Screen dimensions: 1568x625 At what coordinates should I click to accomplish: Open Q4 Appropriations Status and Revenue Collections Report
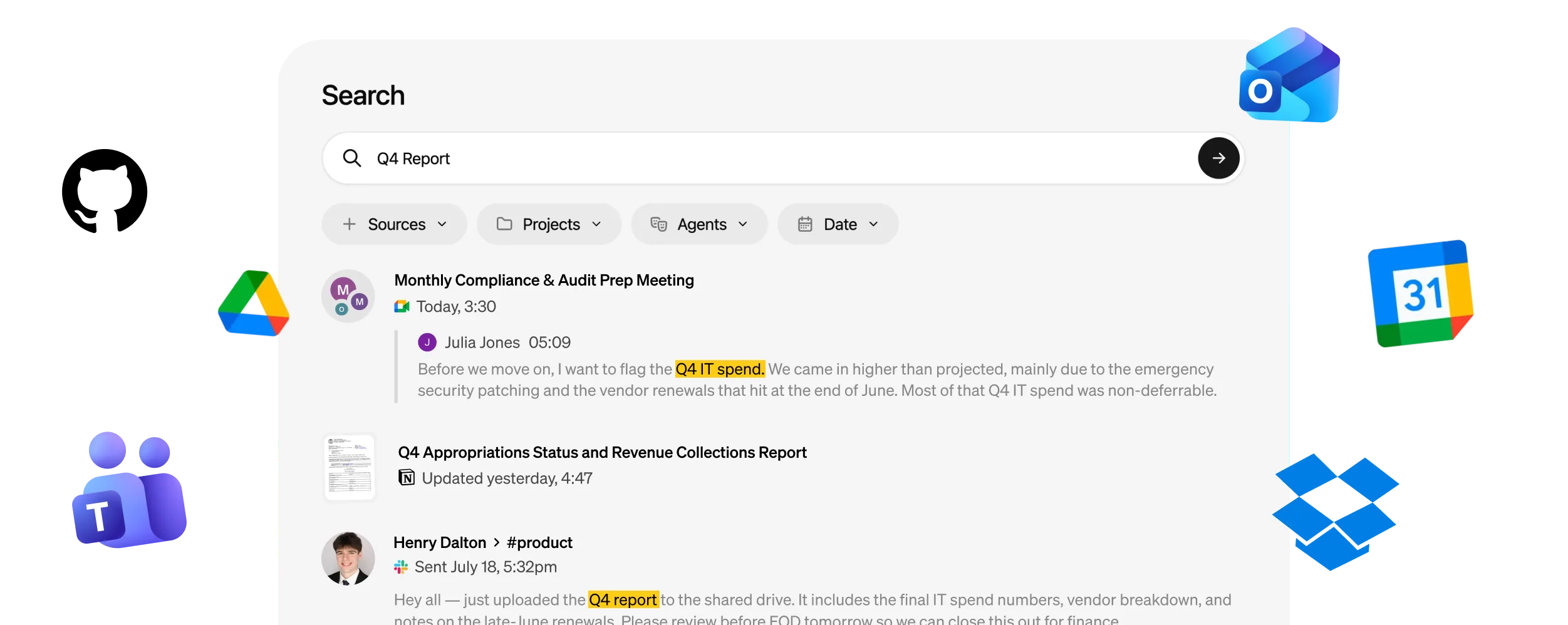602,452
